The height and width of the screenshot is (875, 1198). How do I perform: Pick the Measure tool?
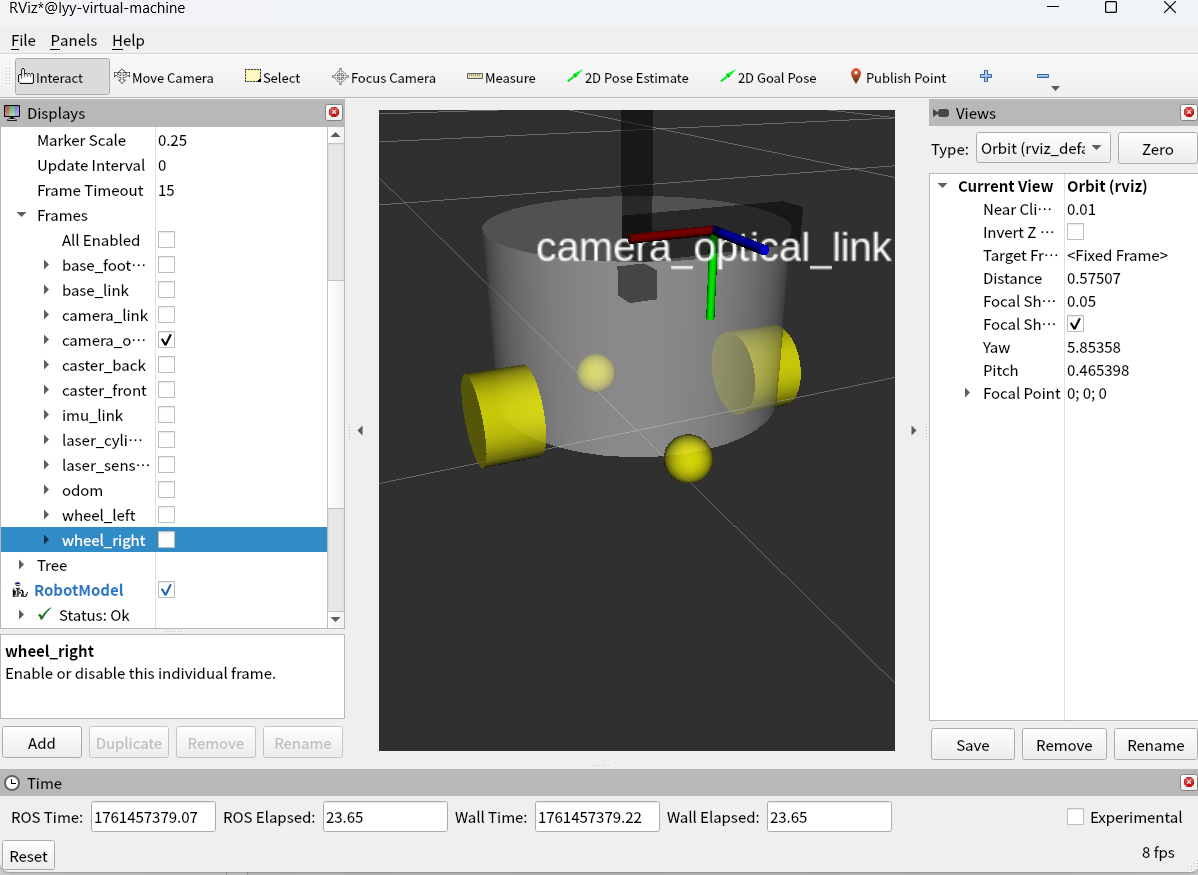click(500, 77)
